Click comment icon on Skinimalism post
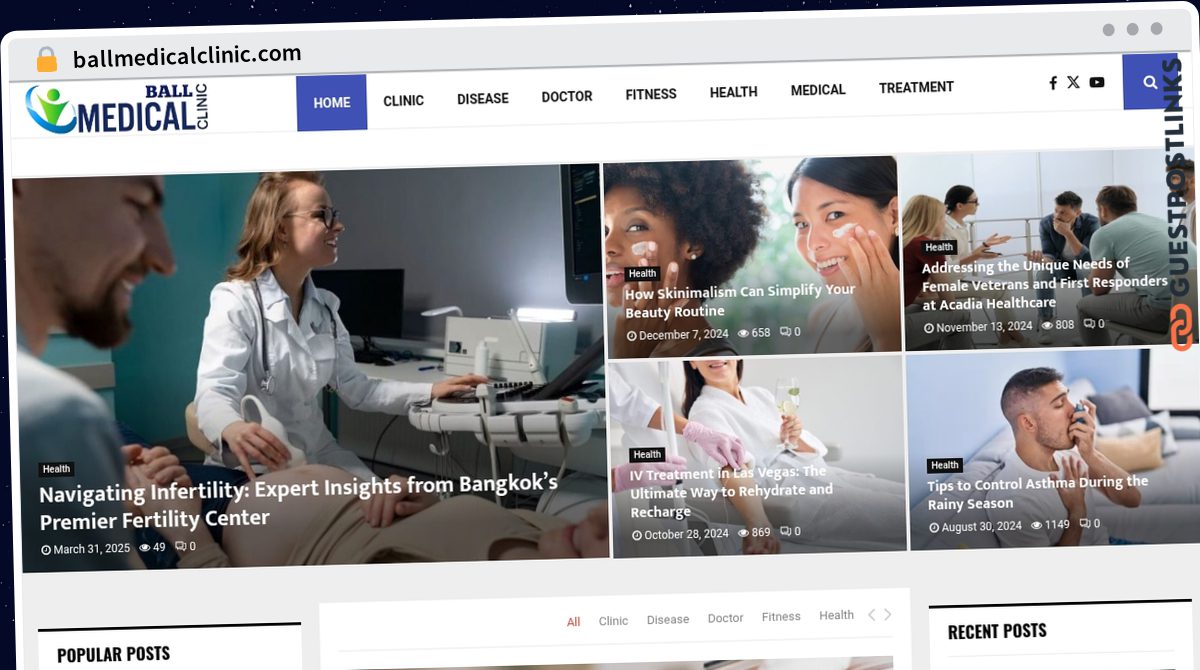 click(x=785, y=332)
